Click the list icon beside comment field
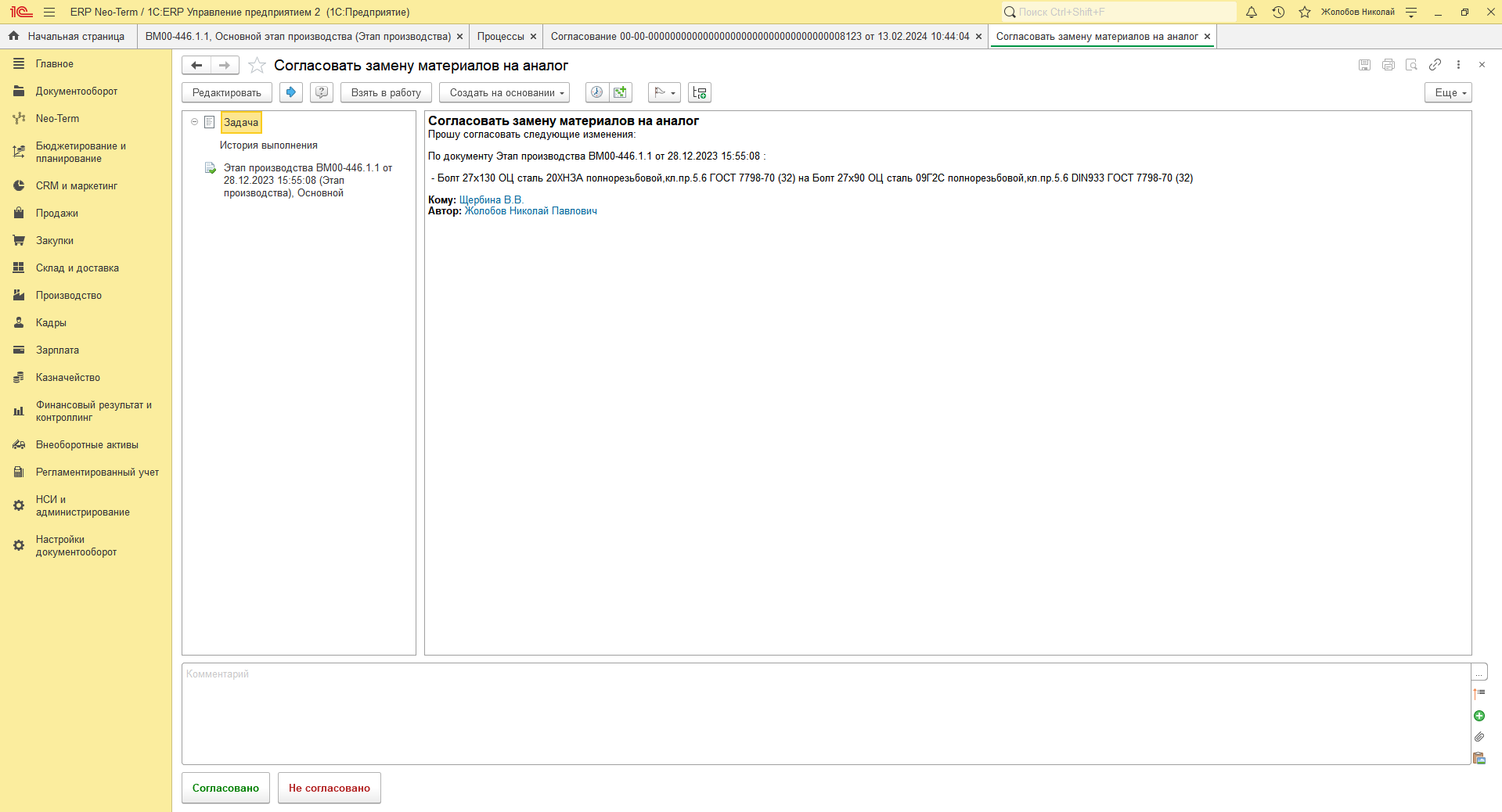Image resolution: width=1502 pixels, height=812 pixels. [1479, 694]
